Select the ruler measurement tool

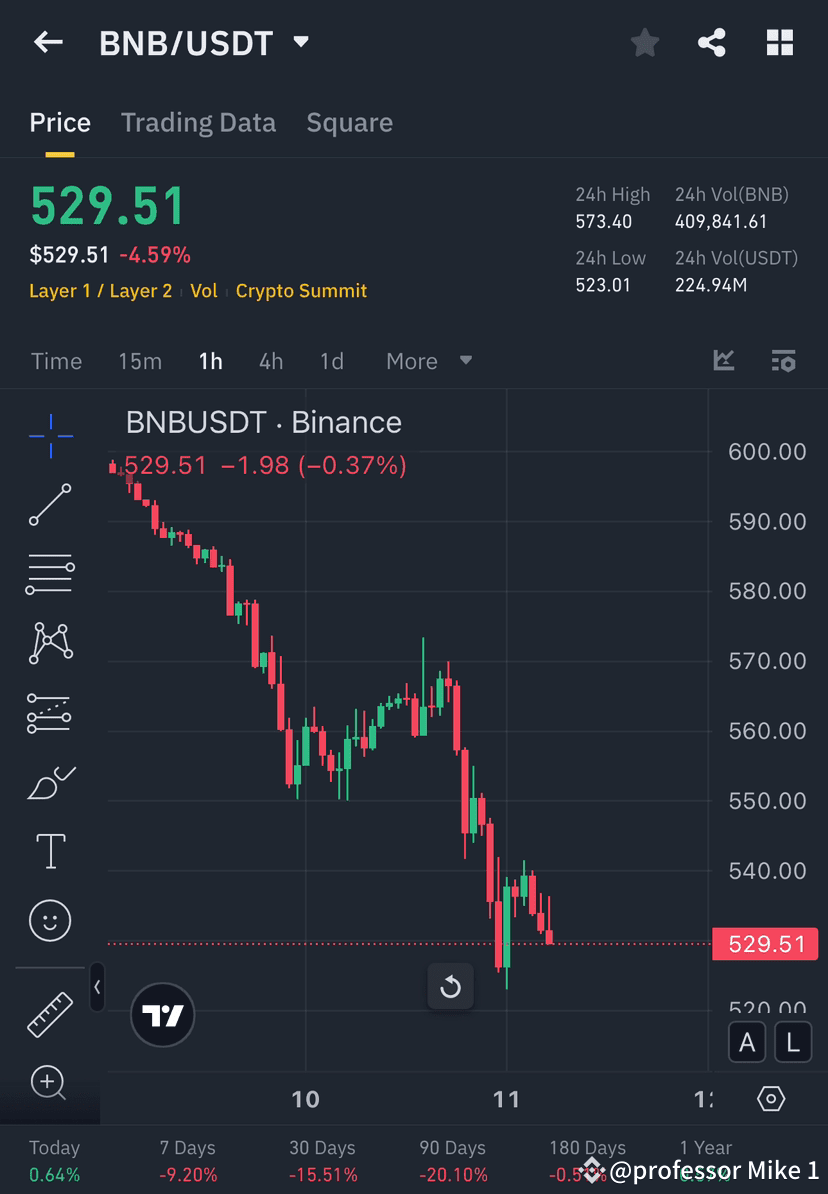(50, 1014)
